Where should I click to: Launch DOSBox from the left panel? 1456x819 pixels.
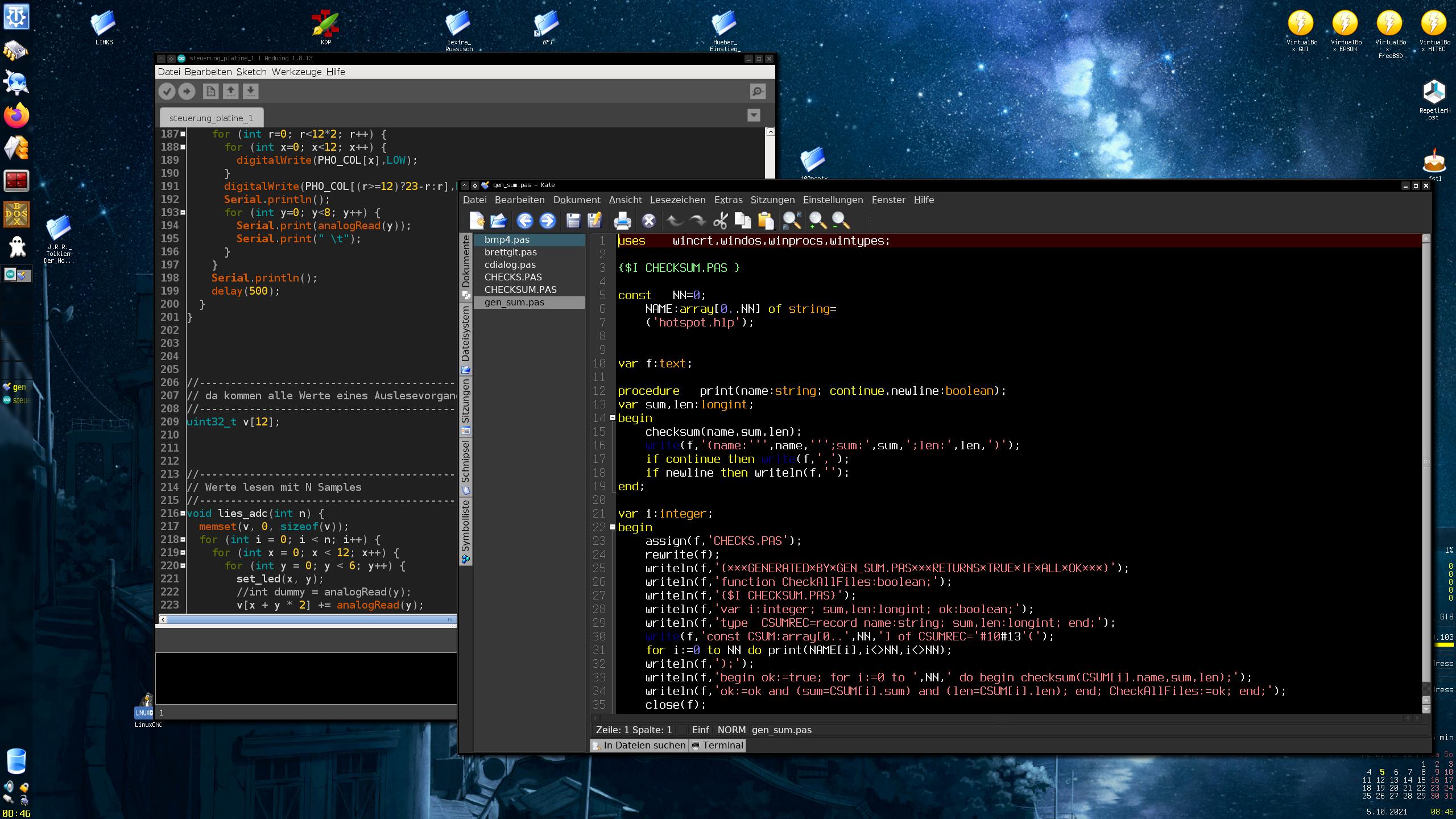[x=16, y=214]
